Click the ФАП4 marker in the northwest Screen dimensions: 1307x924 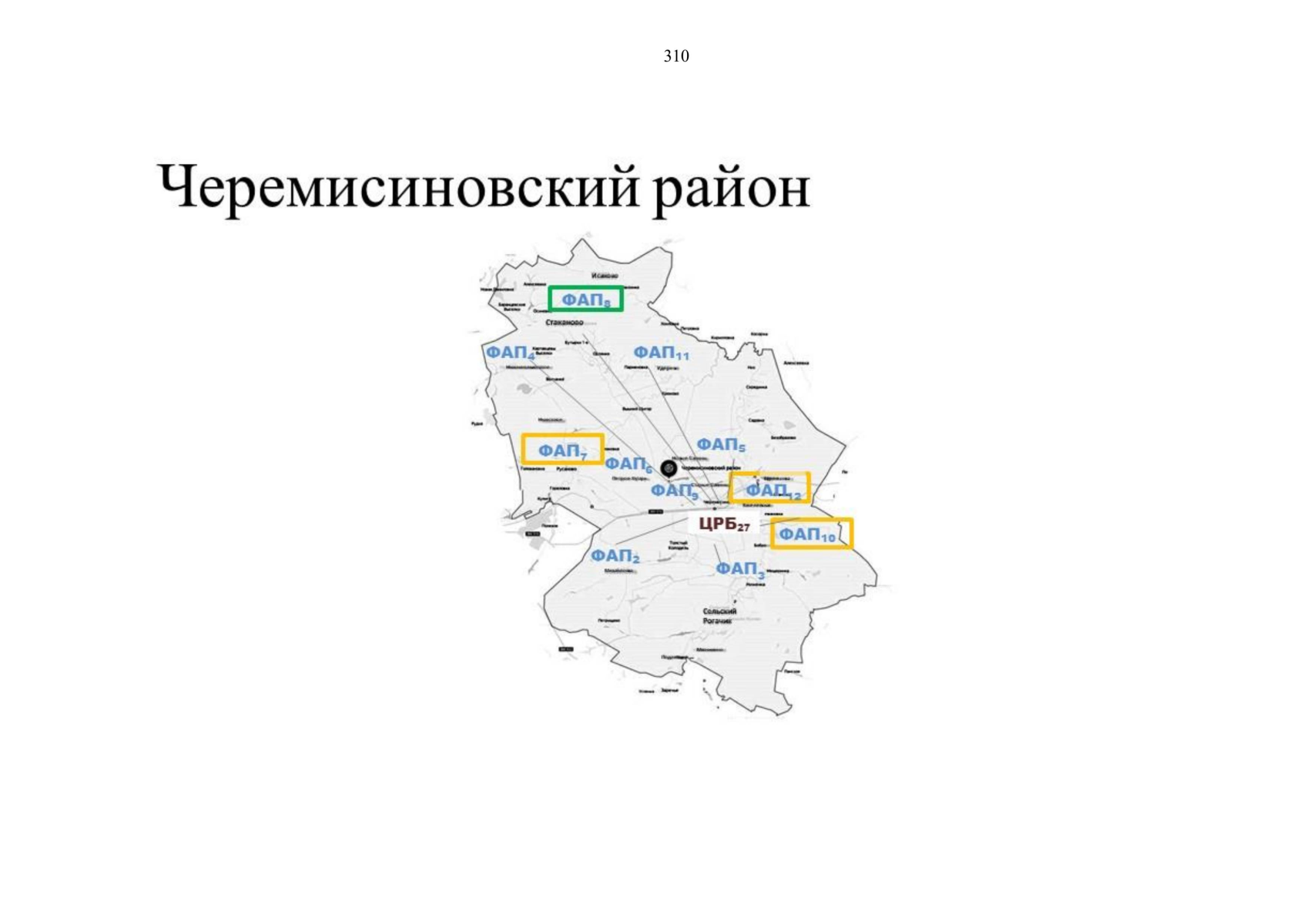click(x=508, y=353)
